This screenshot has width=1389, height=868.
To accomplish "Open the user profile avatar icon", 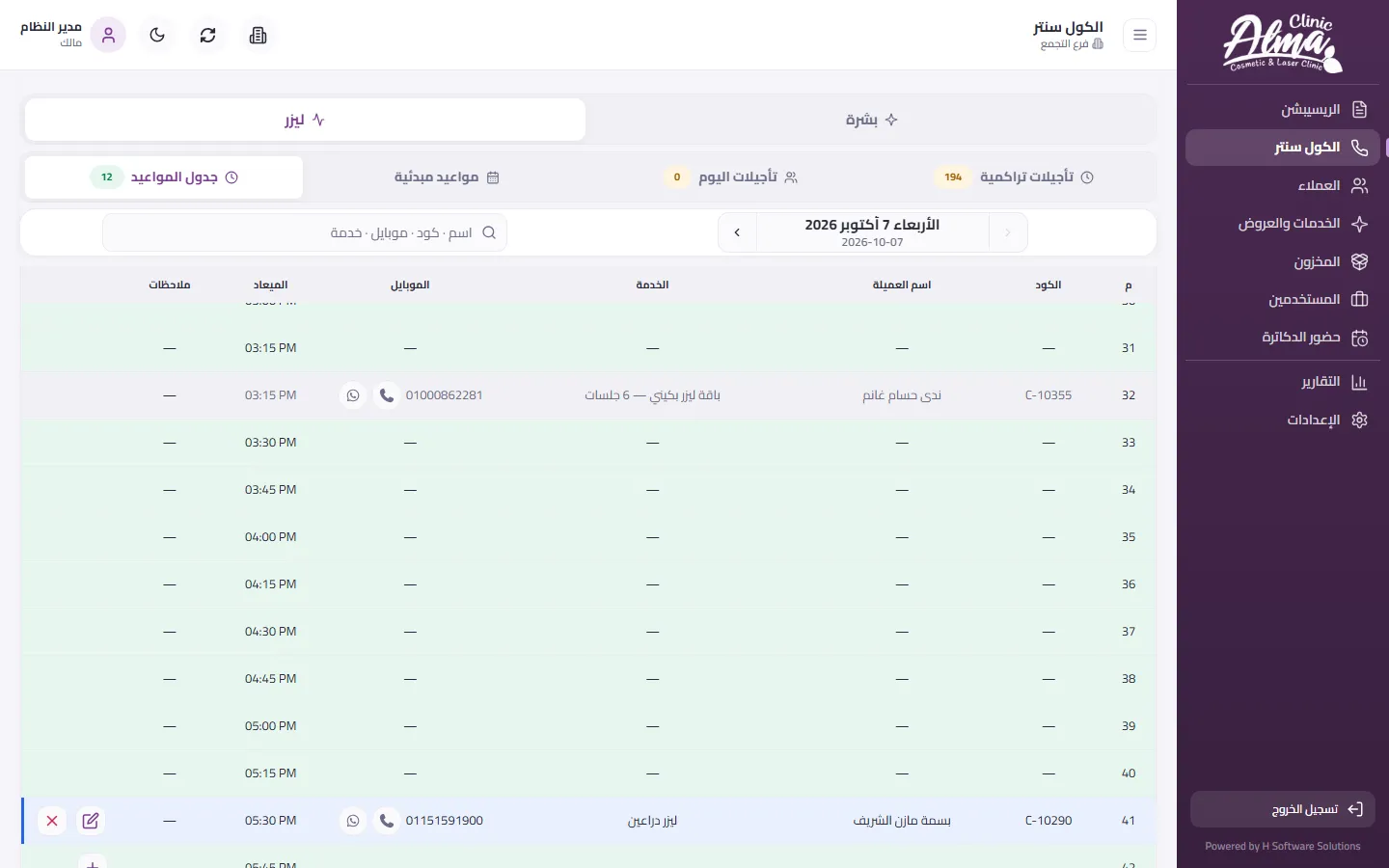I will click(108, 36).
